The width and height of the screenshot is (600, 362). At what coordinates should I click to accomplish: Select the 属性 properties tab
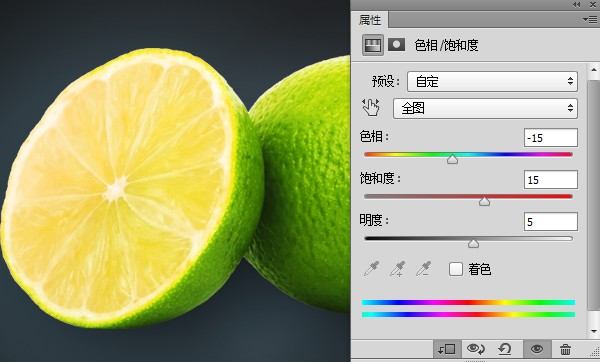pyautogui.click(x=370, y=20)
